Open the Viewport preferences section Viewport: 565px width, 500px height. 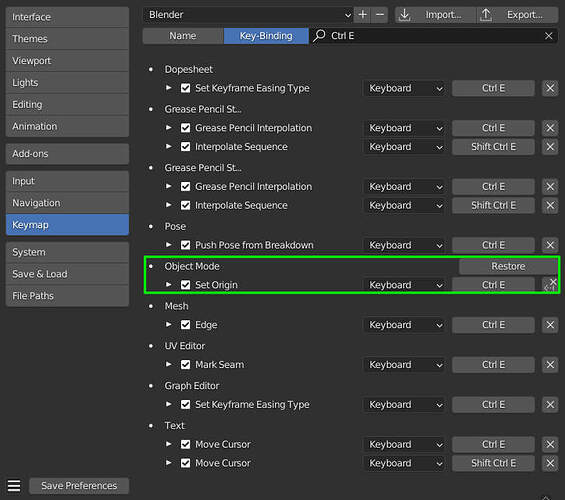tap(67, 61)
